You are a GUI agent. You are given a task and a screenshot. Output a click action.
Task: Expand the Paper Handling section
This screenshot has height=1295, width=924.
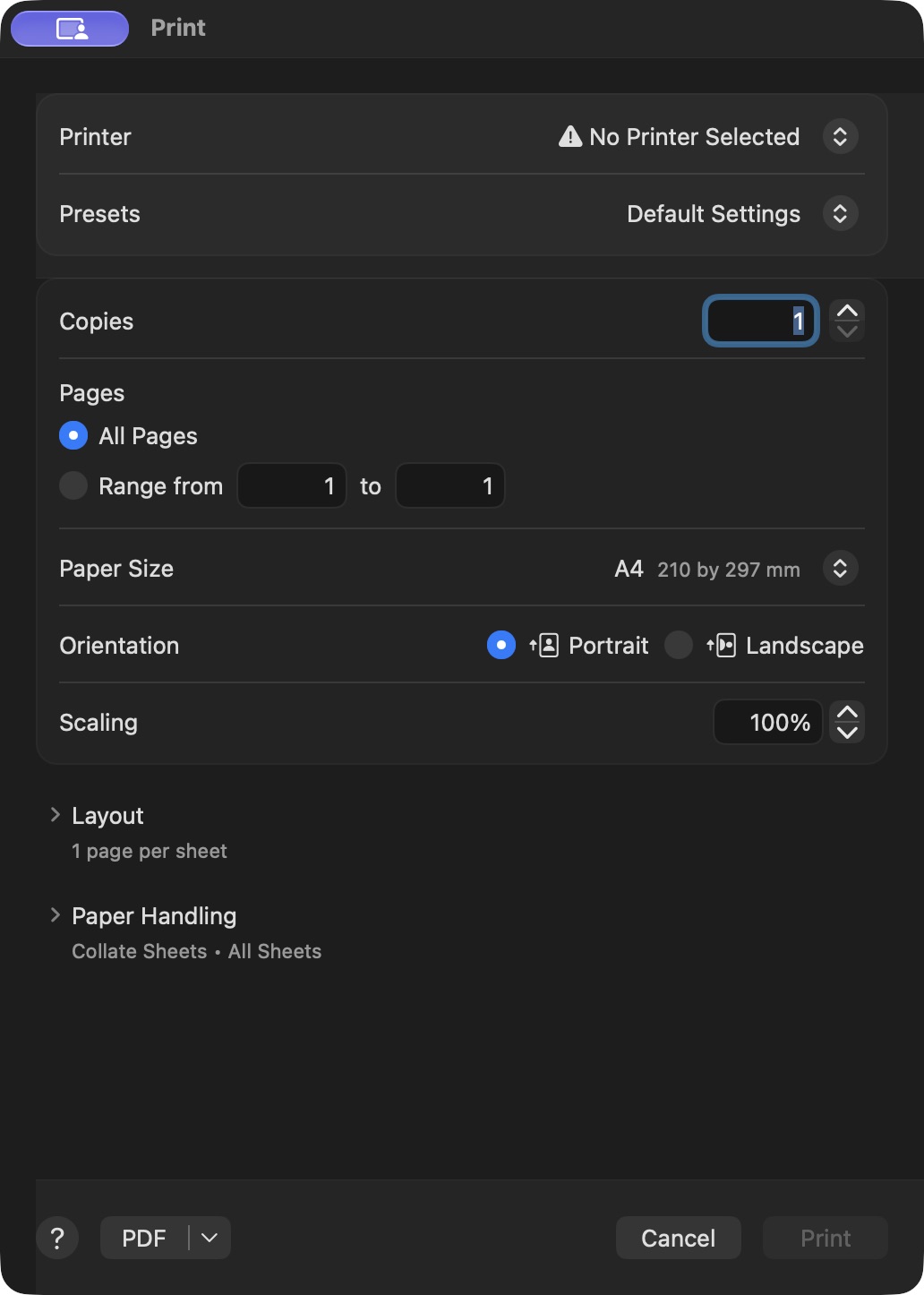coord(56,914)
